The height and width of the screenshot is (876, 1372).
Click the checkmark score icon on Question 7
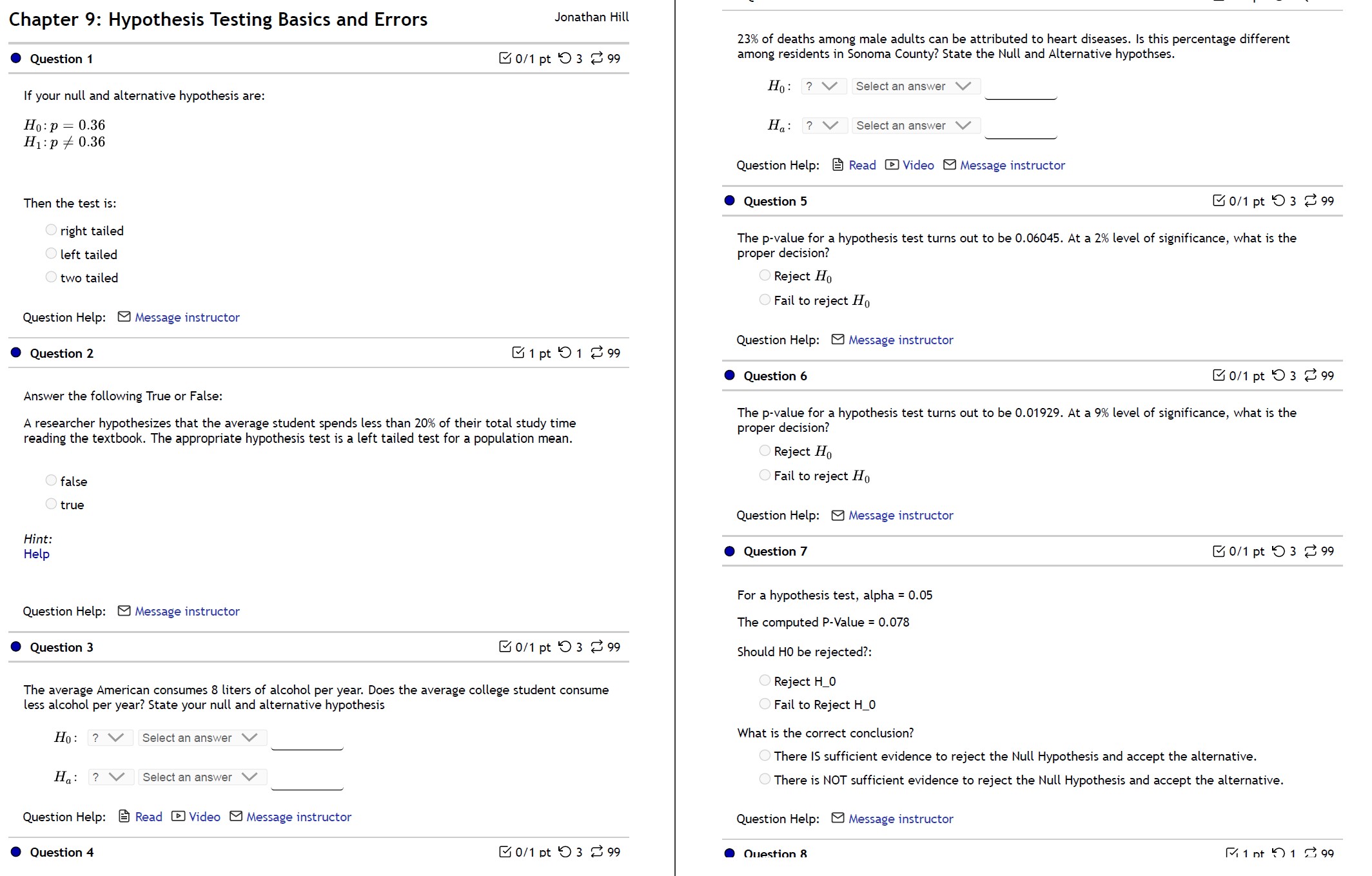1219,551
